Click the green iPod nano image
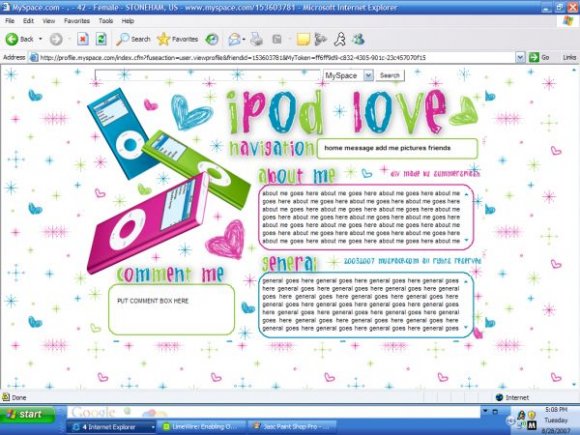 196,168
